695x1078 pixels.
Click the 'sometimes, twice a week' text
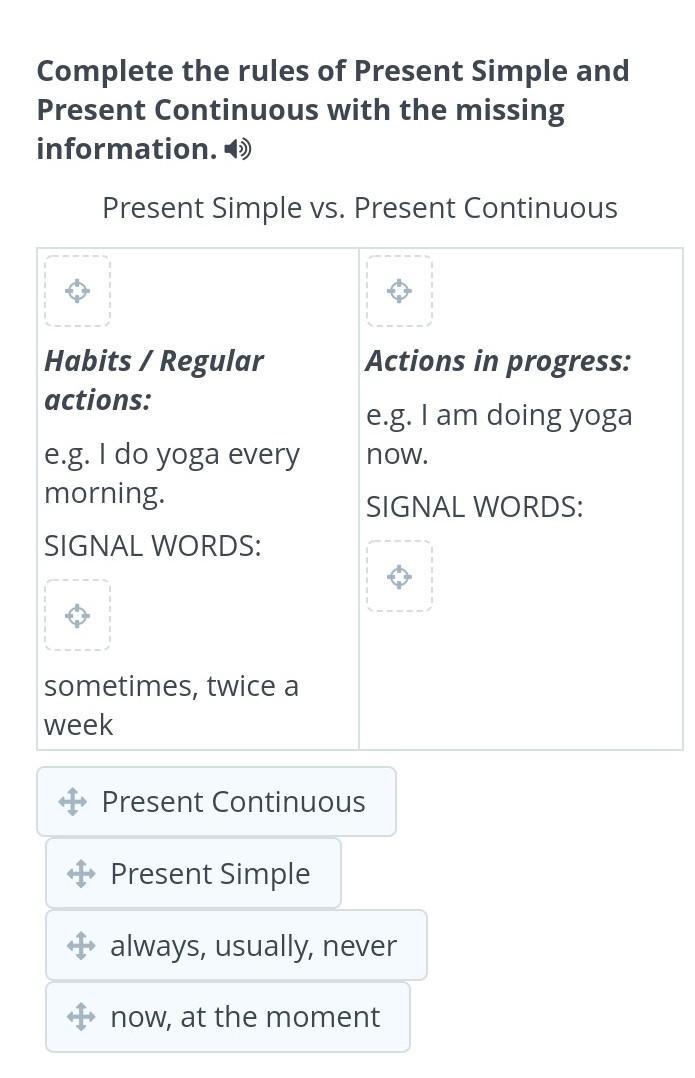point(171,705)
